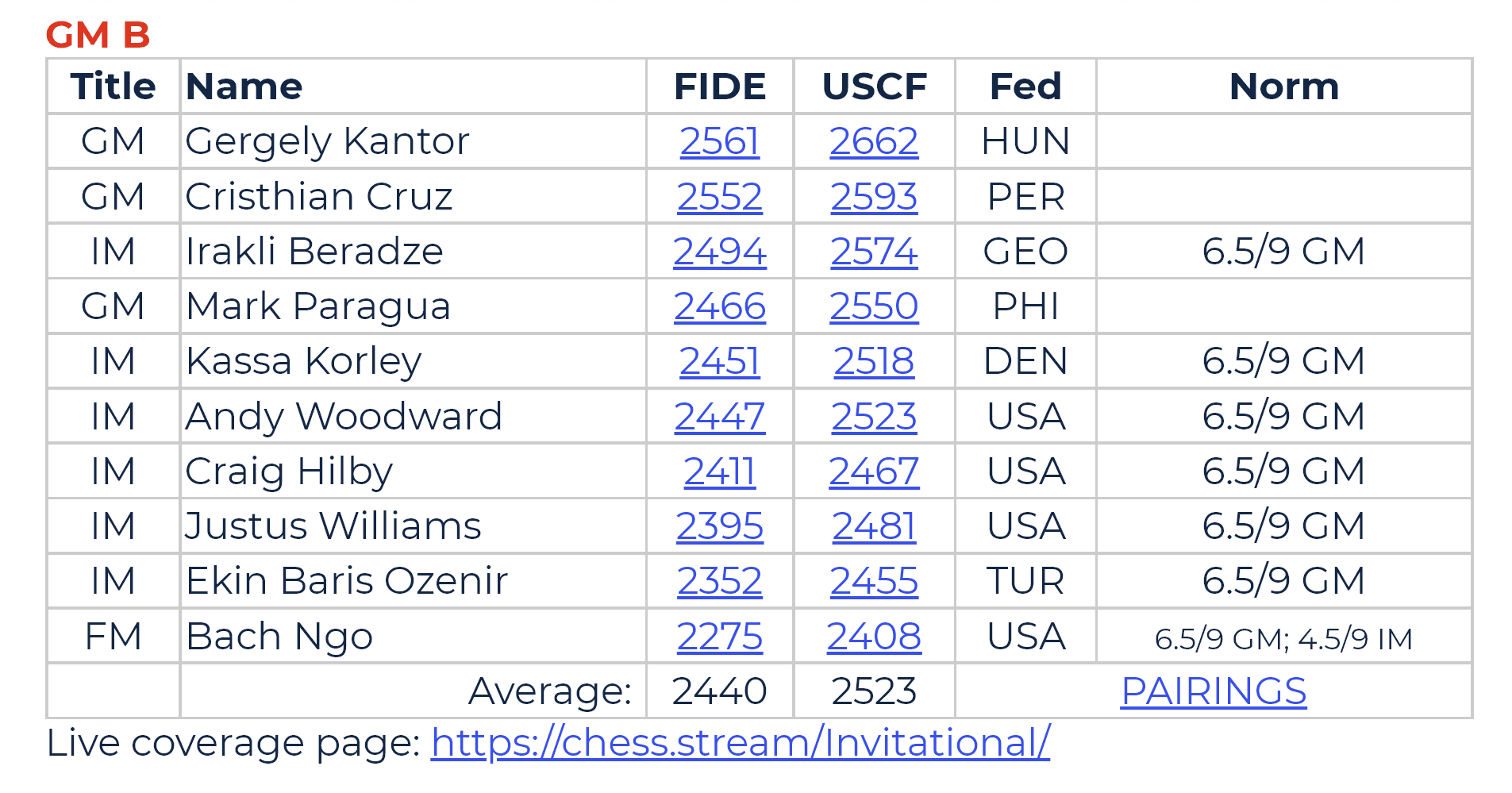Click Justus Williams' USCF rating 2481
The height and width of the screenshot is (793, 1512).
[x=874, y=525]
